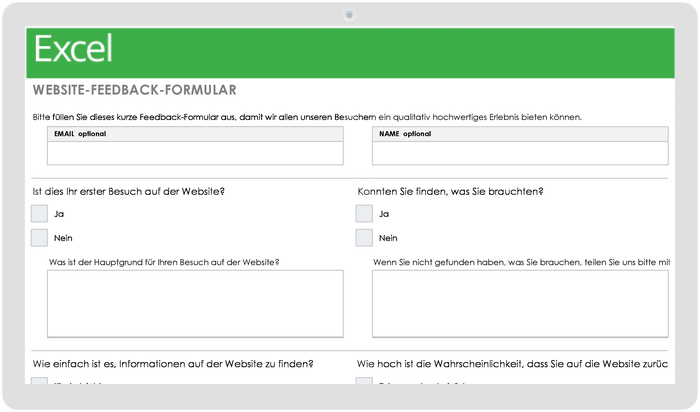The width and height of the screenshot is (700, 412).
Task: Click the tablet camera dot at top
Action: tap(349, 14)
